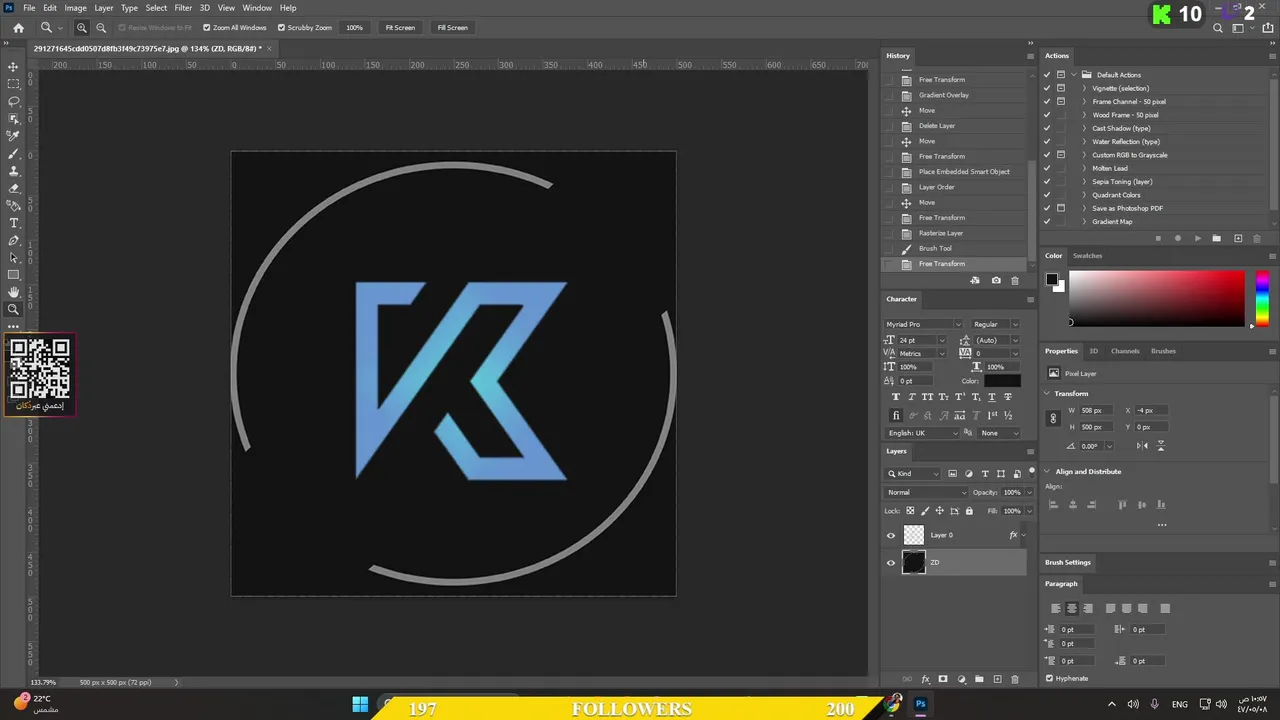Image resolution: width=1280 pixels, height=720 pixels.
Task: Select the Eyedropper tool
Action: (x=13, y=136)
